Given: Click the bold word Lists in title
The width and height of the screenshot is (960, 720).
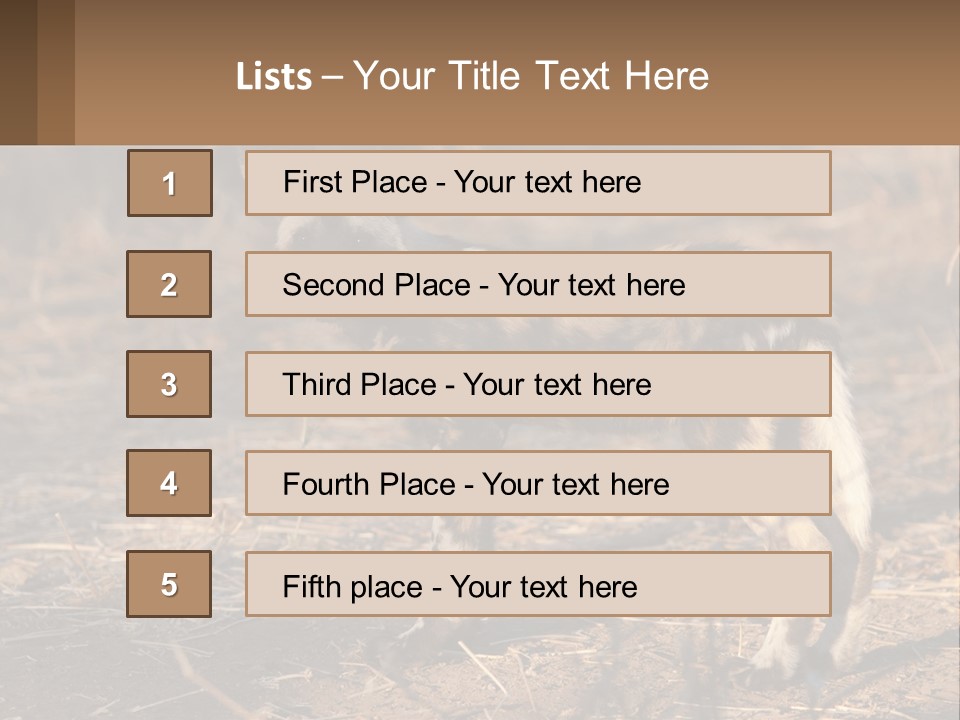Looking at the screenshot, I should click(x=274, y=77).
